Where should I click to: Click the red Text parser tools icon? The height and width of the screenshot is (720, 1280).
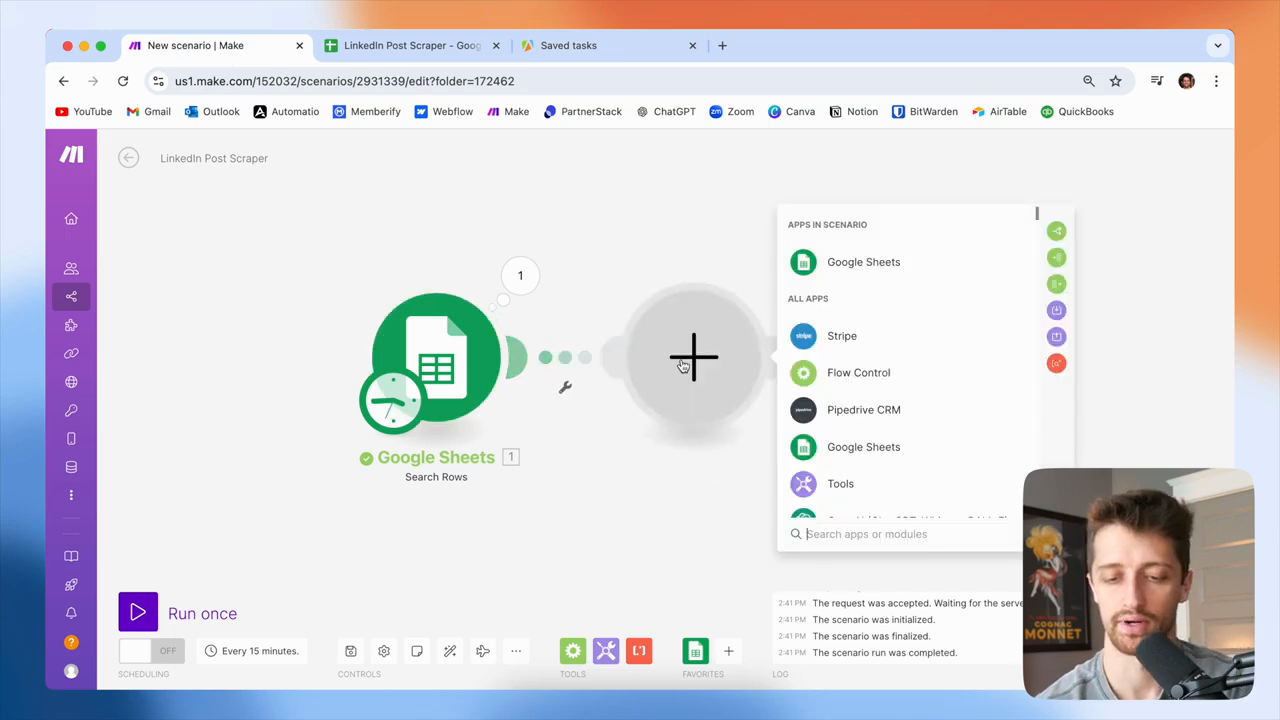point(639,651)
